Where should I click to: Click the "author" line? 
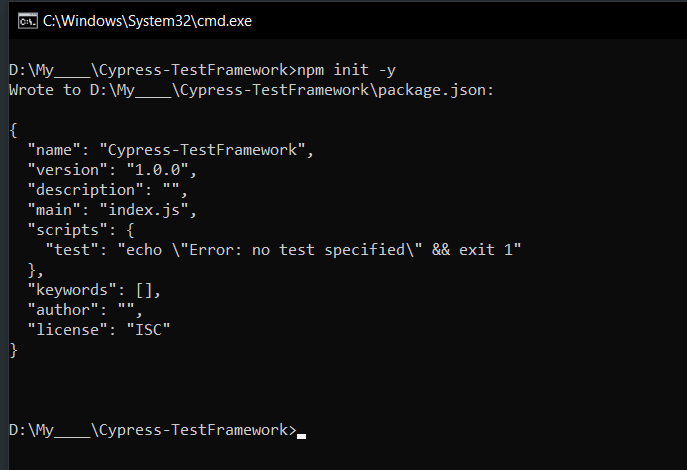click(85, 310)
